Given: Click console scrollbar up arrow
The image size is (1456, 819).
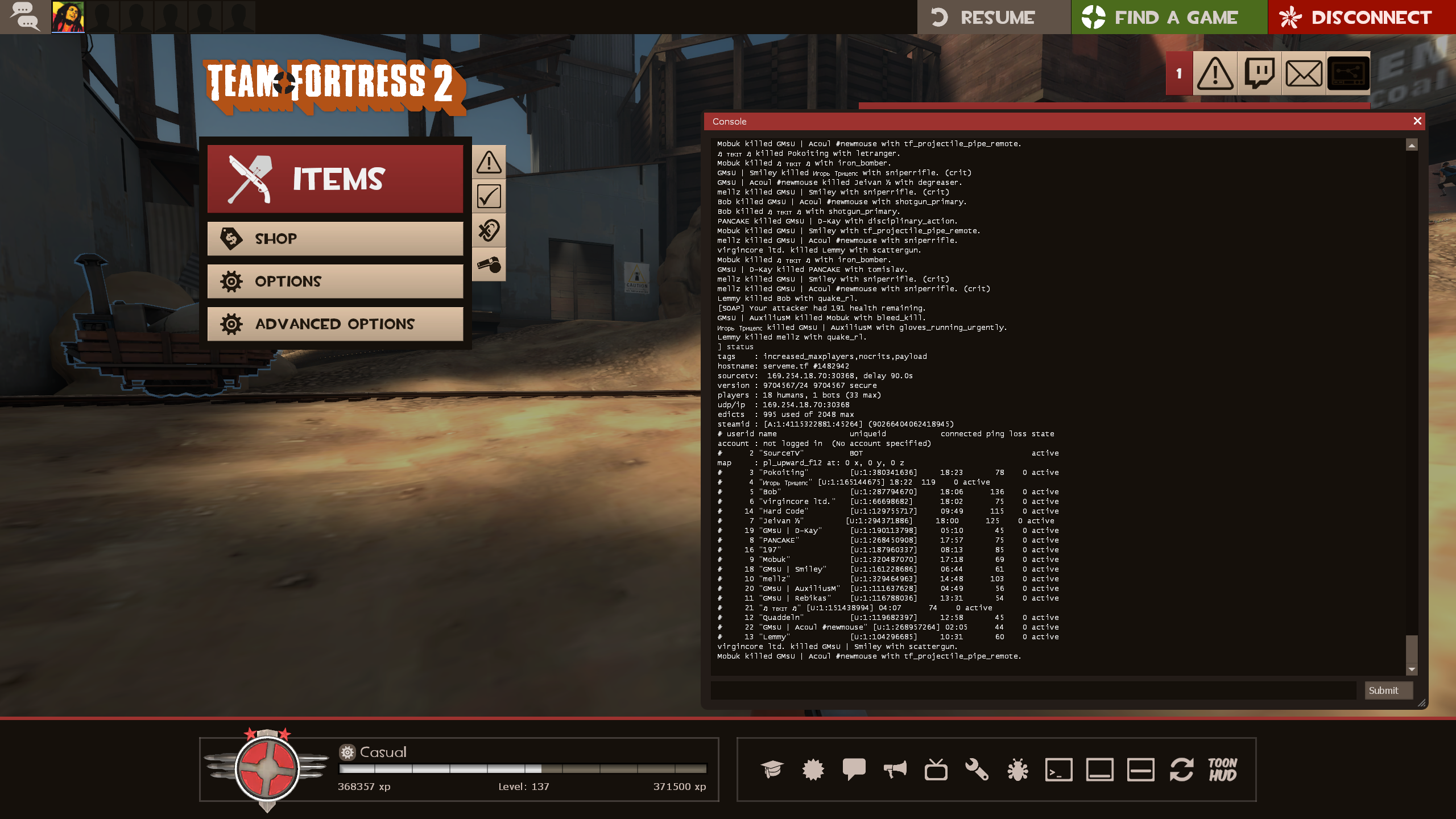Looking at the screenshot, I should pos(1412,145).
